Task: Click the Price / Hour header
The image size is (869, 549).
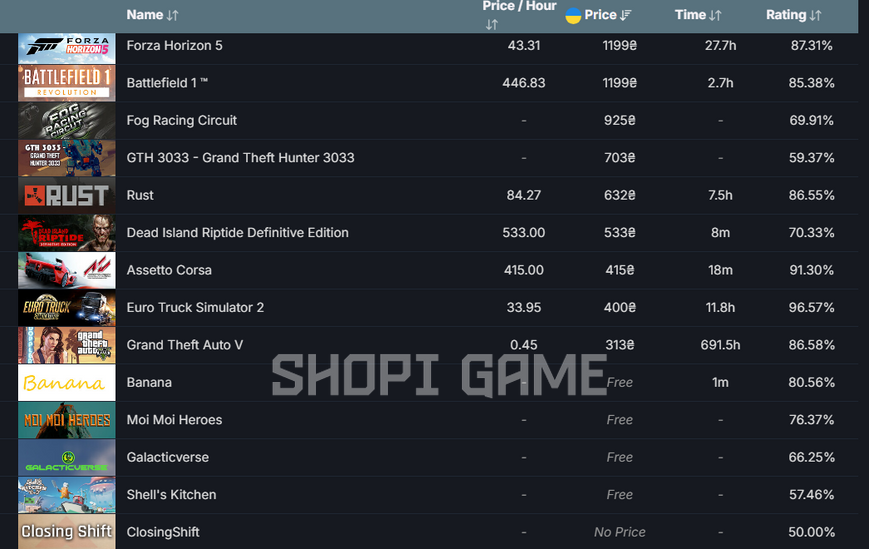Action: [x=519, y=6]
